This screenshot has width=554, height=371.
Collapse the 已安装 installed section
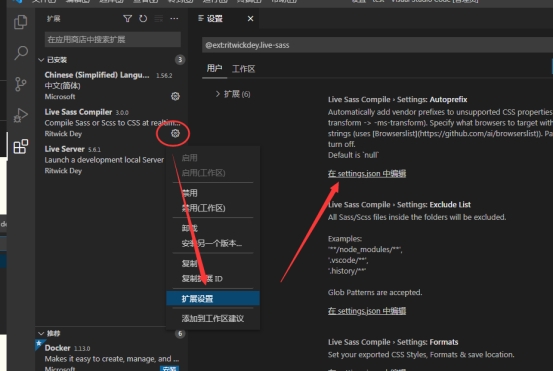point(41,60)
